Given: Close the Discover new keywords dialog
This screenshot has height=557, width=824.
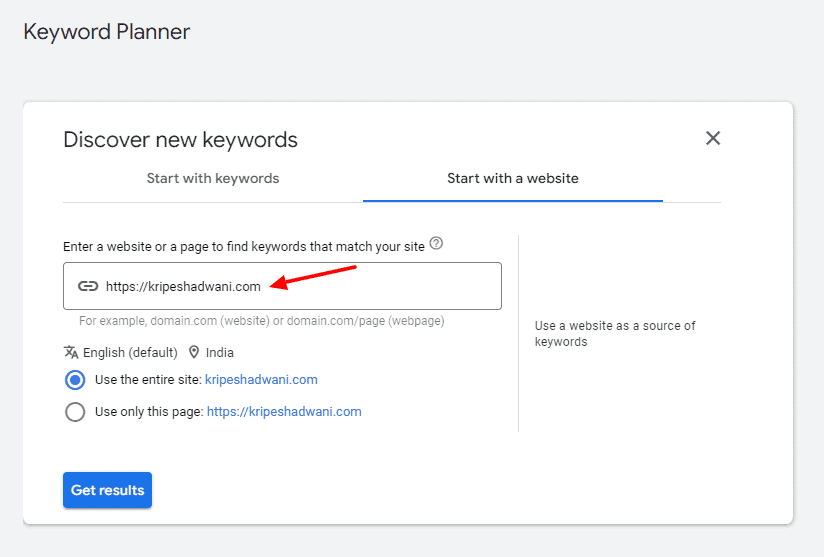Looking at the screenshot, I should (713, 138).
